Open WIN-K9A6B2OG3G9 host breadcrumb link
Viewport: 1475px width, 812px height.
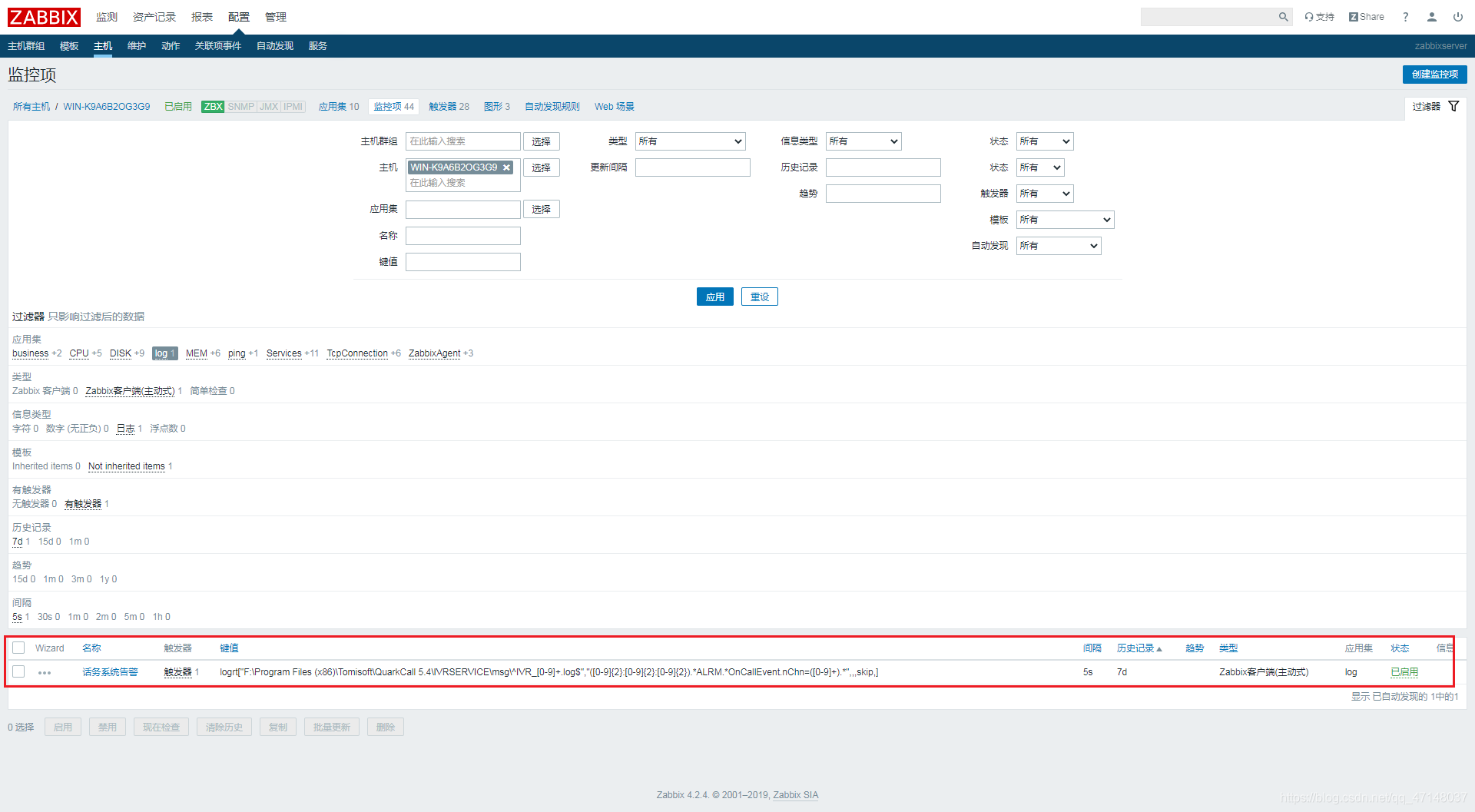coord(107,107)
